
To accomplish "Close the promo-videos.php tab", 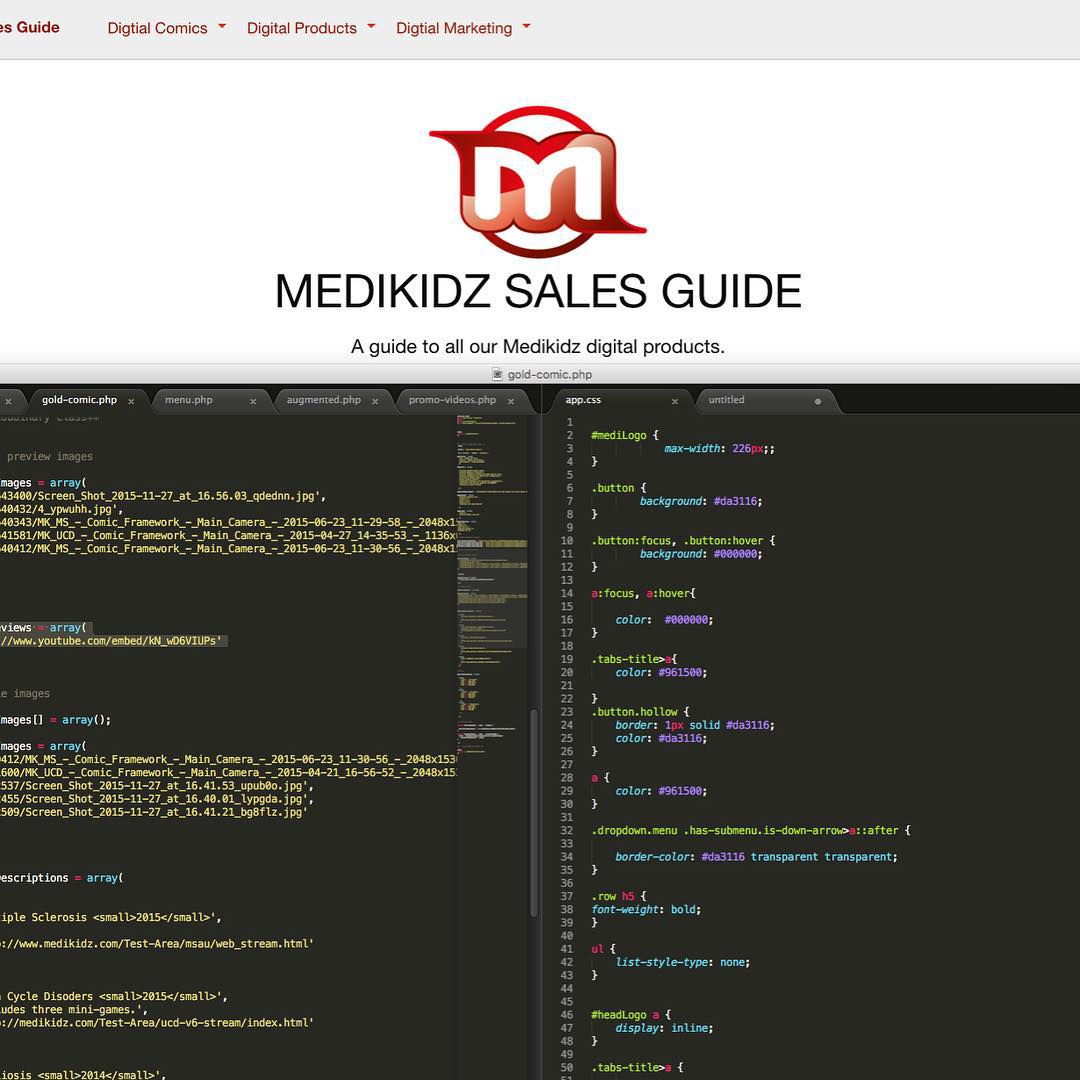I will (510, 401).
